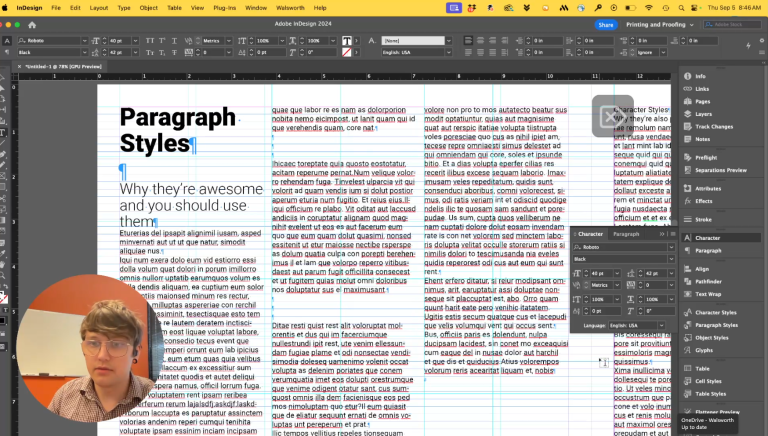Collapse Character panel with double-arrow icon
Image resolution: width=768 pixels, height=436 pixels.
pyautogui.click(x=662, y=234)
